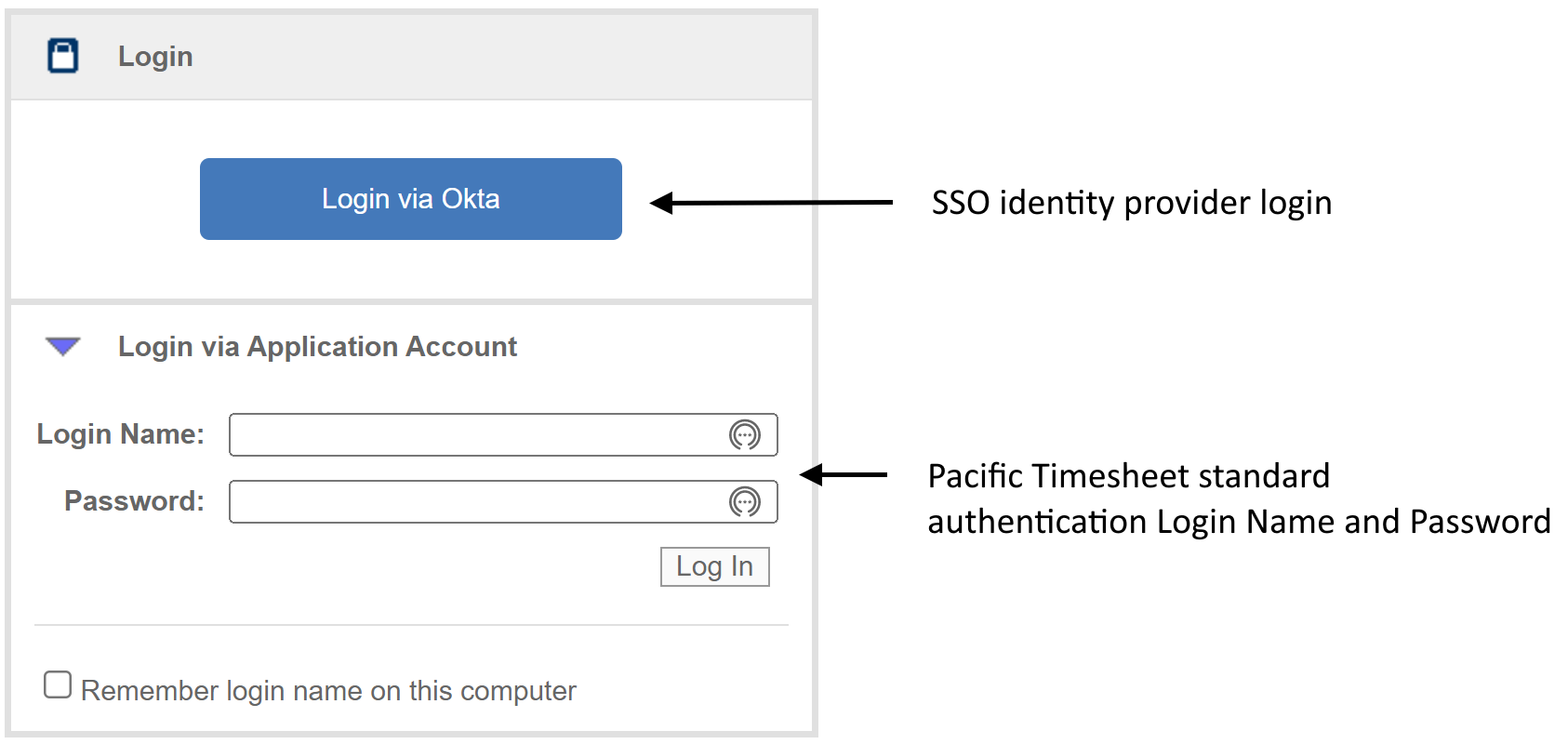Click the Login via Application Account heading
Image resolution: width=1568 pixels, height=744 pixels.
click(317, 346)
